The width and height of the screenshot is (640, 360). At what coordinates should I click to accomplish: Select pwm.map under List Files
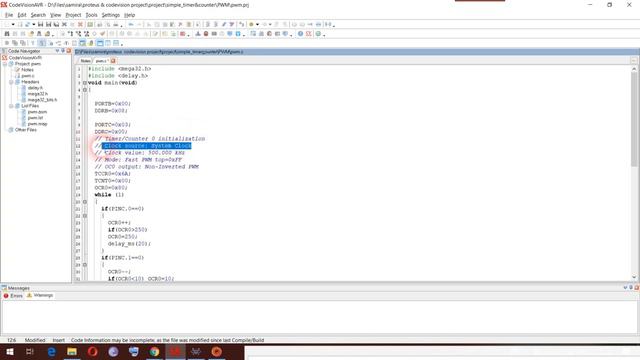37,124
